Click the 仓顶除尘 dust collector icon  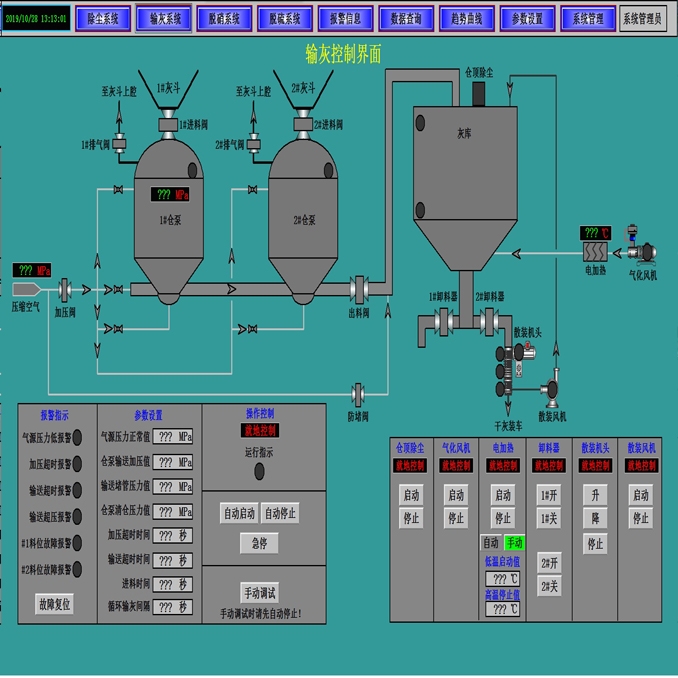478,93
